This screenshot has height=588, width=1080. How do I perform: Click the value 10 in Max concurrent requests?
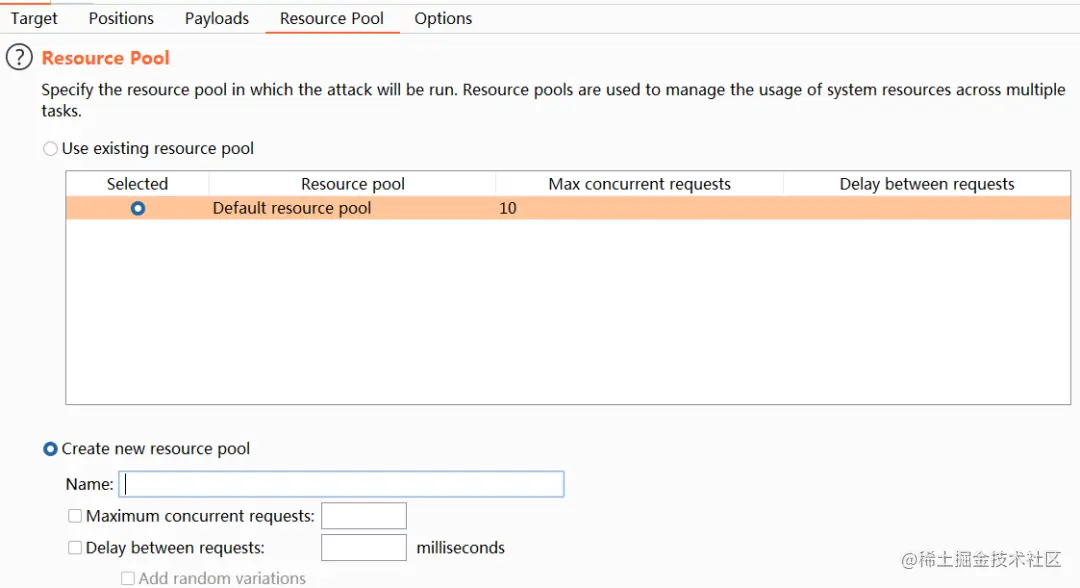(508, 208)
